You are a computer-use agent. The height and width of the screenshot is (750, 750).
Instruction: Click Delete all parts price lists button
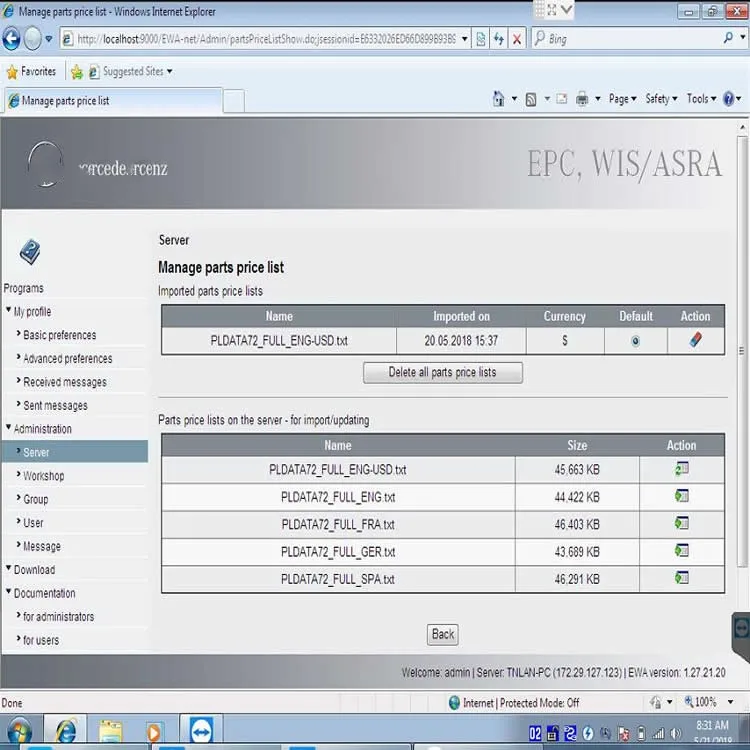(x=442, y=373)
